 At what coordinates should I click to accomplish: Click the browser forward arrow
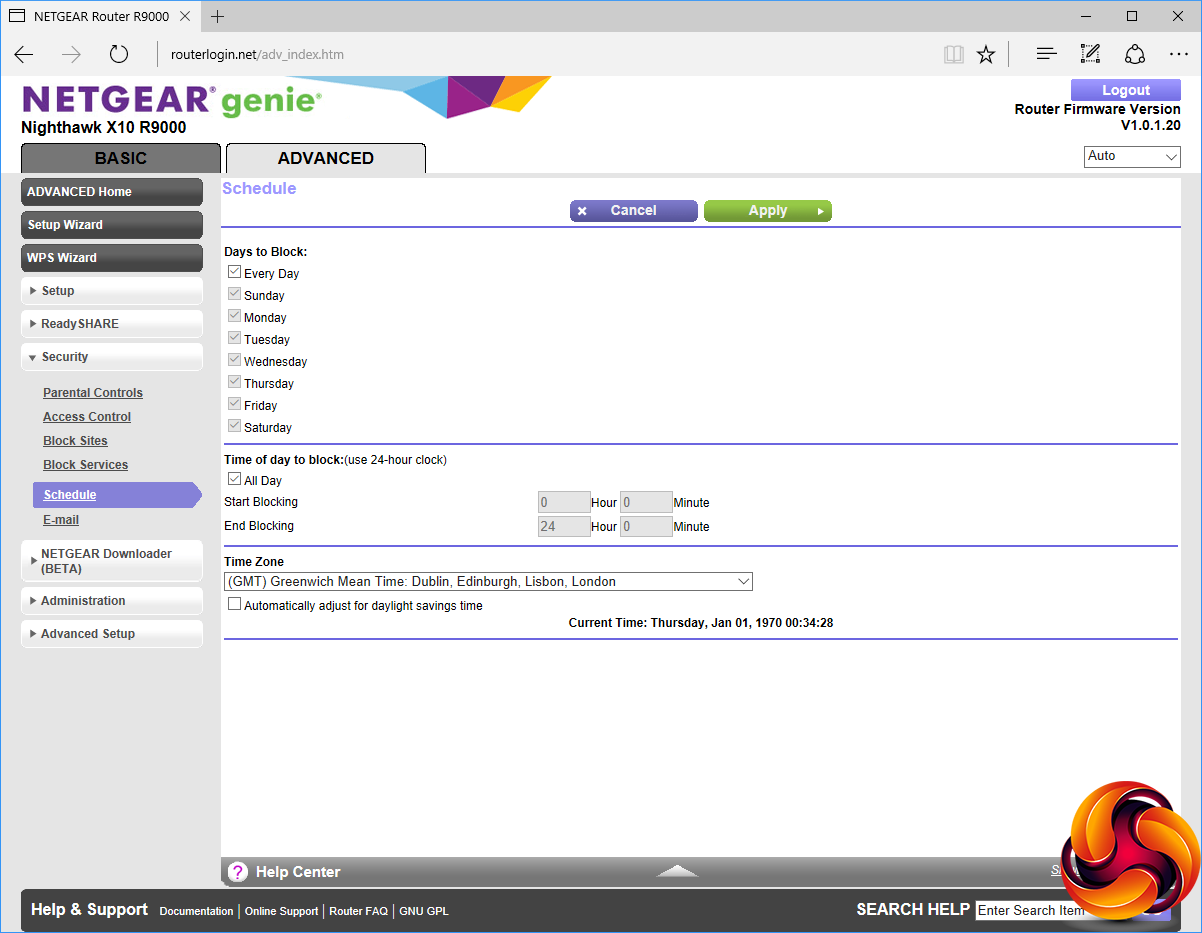coord(71,54)
